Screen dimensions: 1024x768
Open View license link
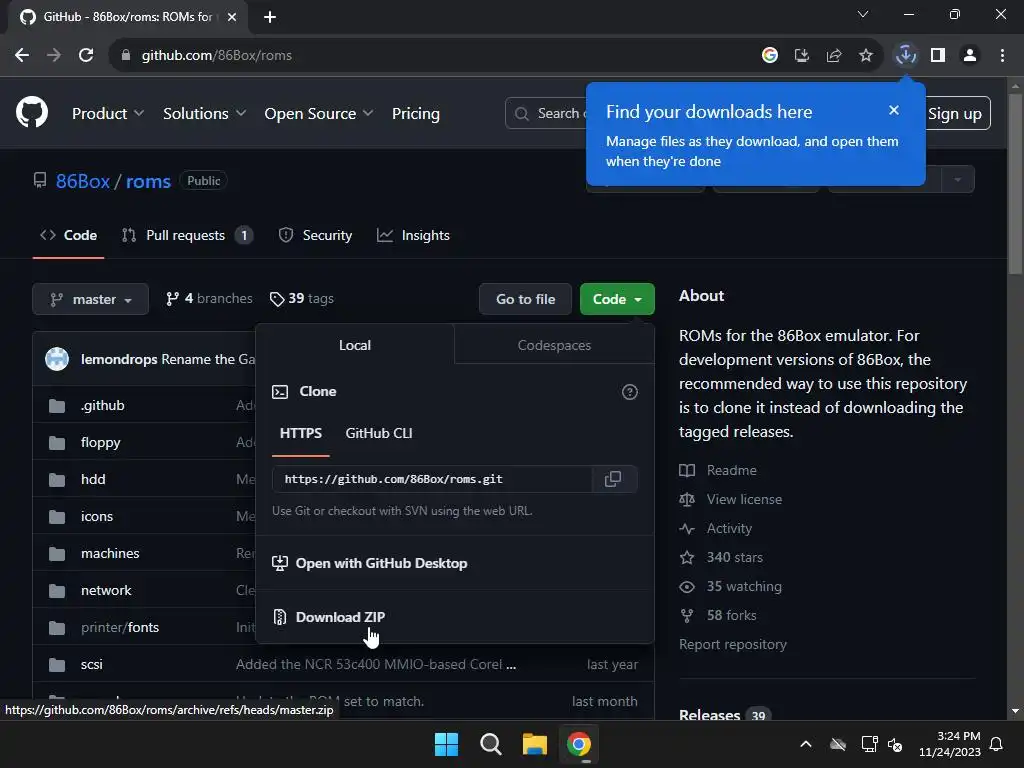pyautogui.click(x=730, y=499)
